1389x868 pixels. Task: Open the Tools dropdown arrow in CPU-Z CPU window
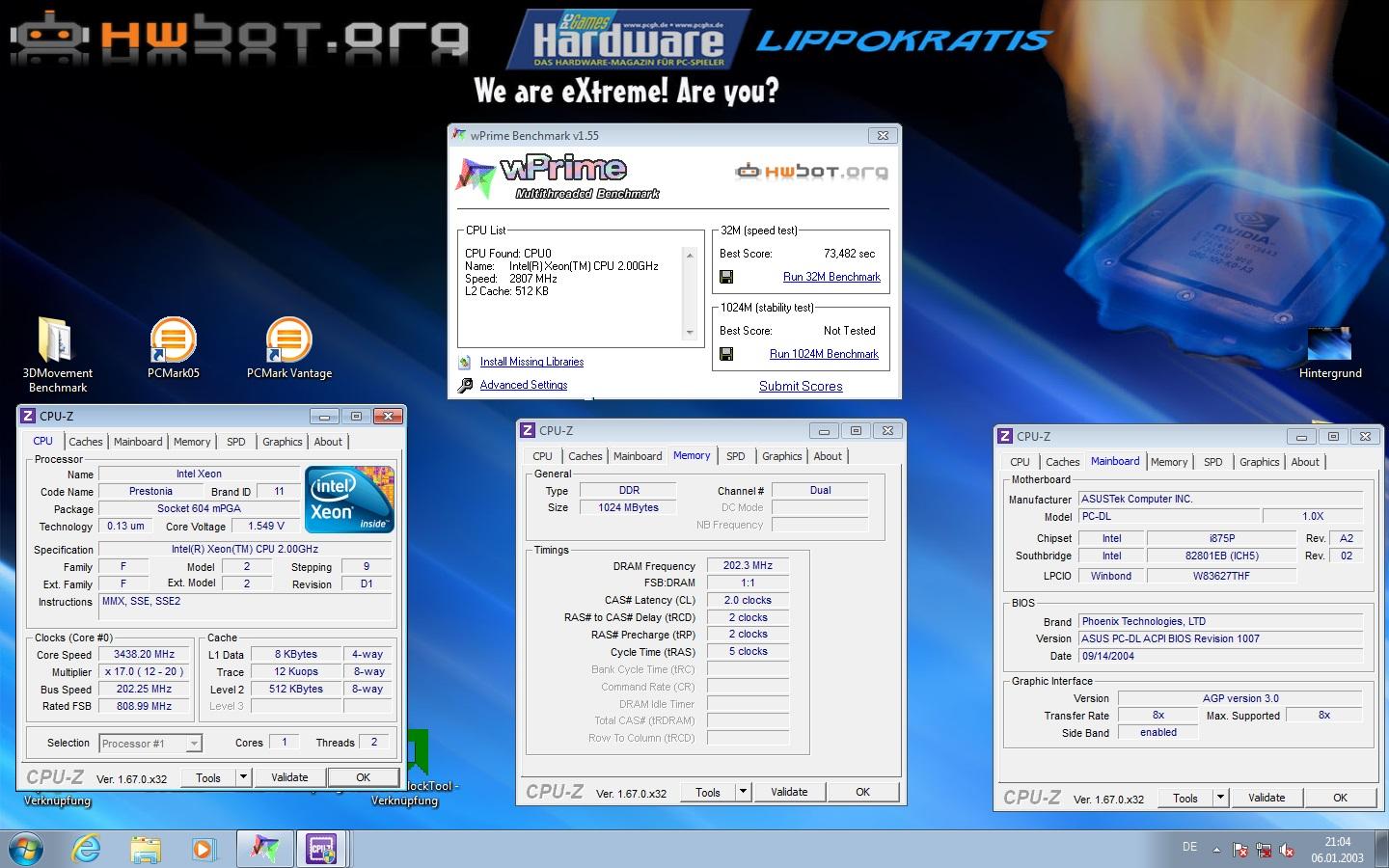pos(243,777)
